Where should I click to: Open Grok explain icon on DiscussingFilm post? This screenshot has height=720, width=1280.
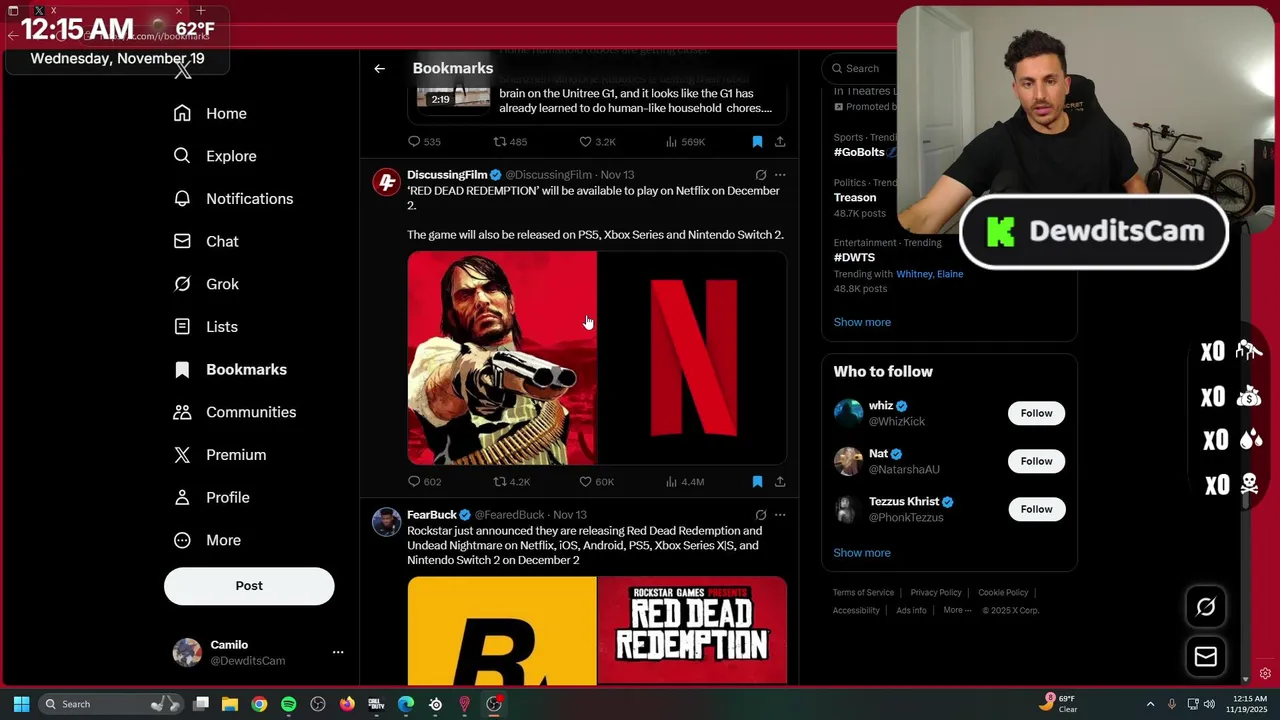[x=761, y=175]
